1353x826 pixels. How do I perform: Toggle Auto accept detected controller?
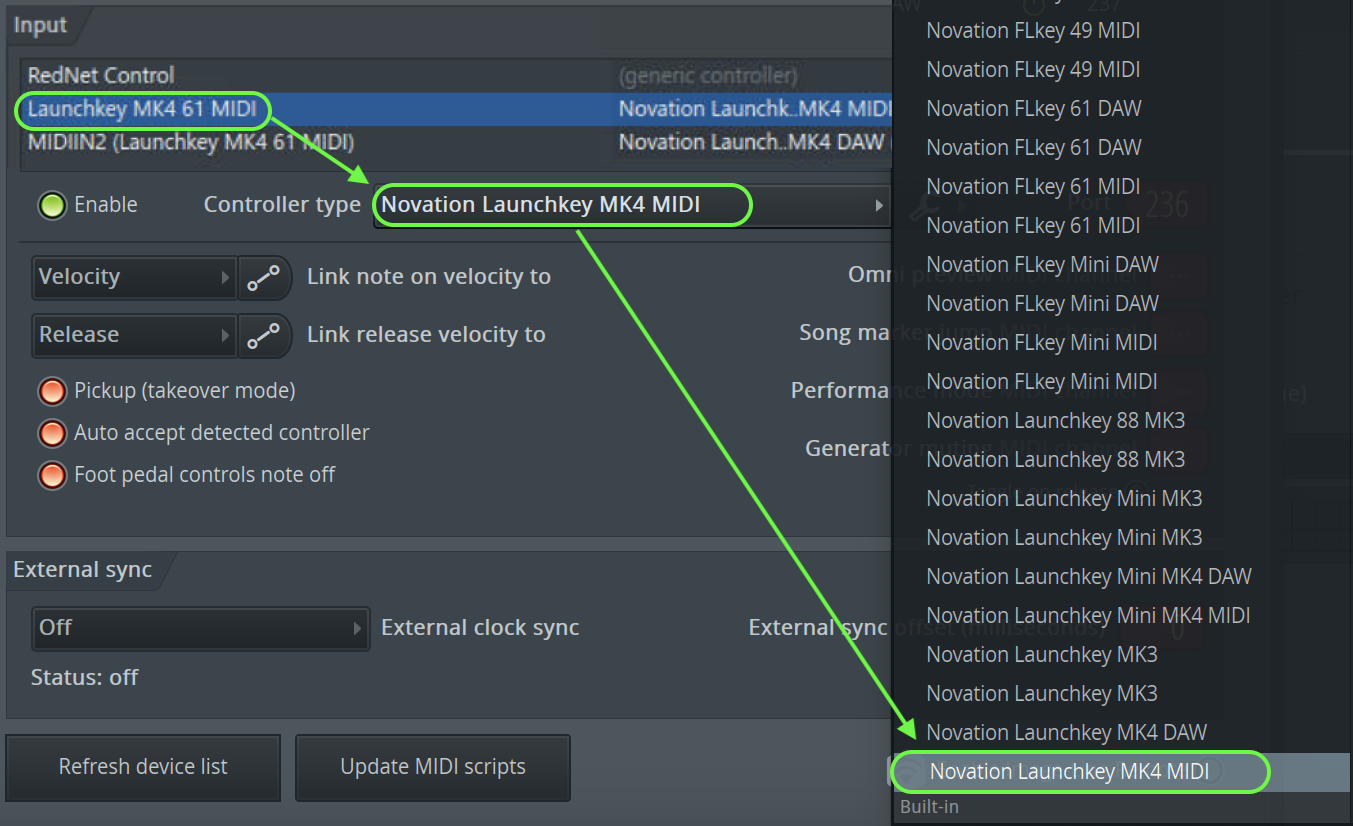52,433
